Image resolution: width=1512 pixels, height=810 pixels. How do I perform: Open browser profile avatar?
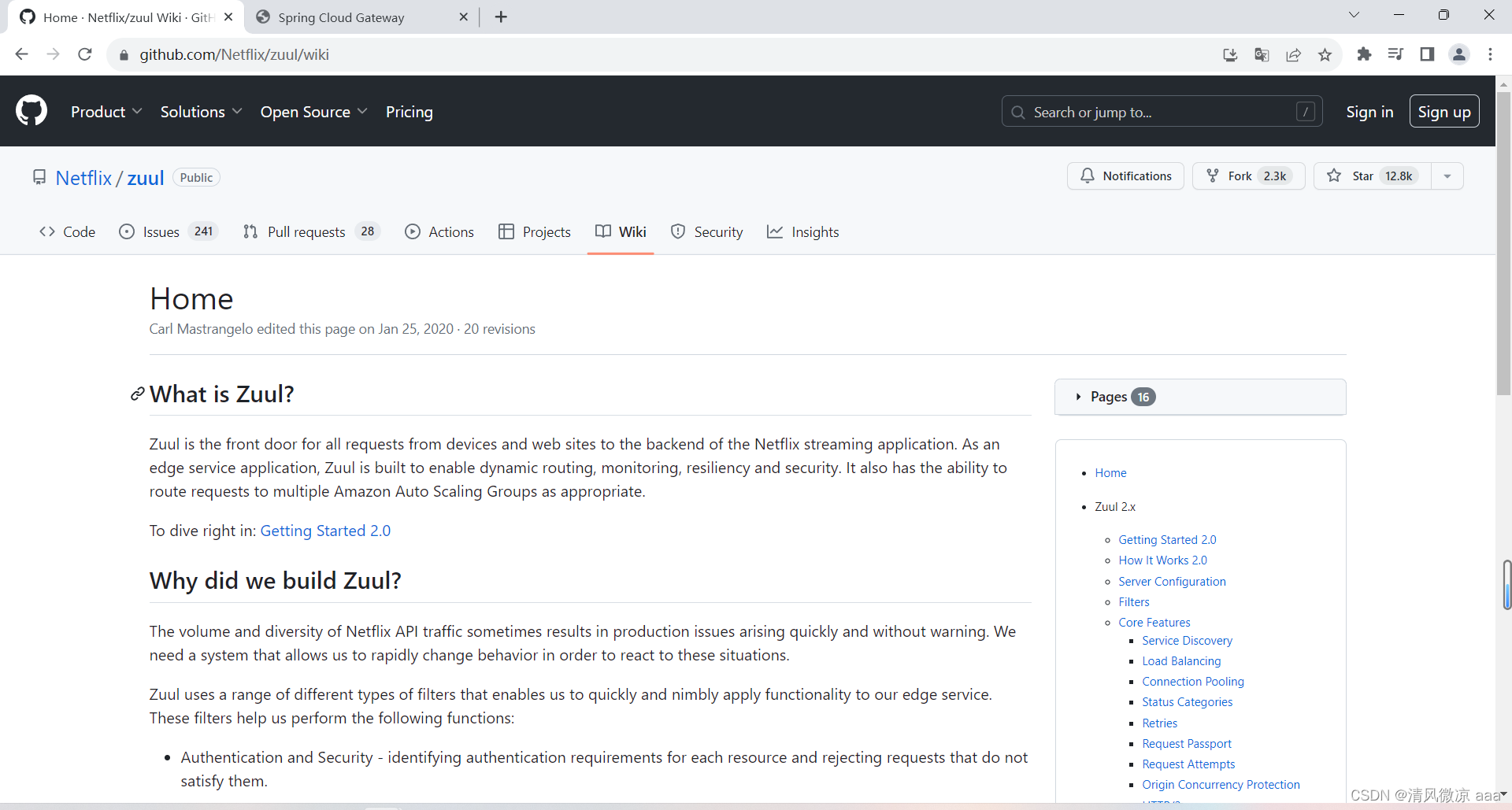(1459, 54)
